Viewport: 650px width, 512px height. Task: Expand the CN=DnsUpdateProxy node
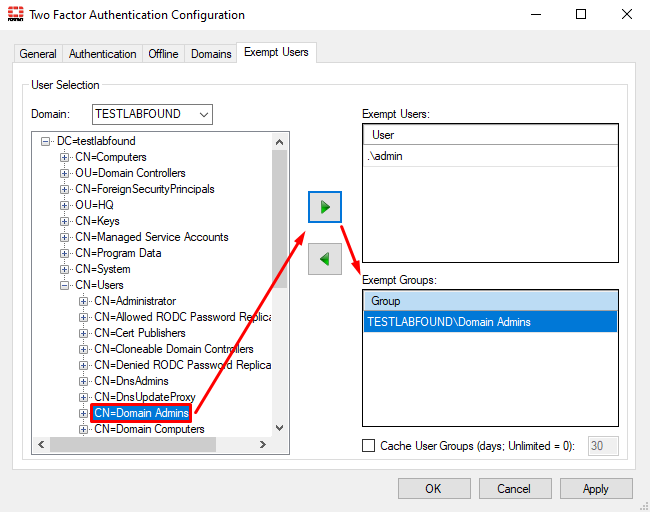pos(83,398)
